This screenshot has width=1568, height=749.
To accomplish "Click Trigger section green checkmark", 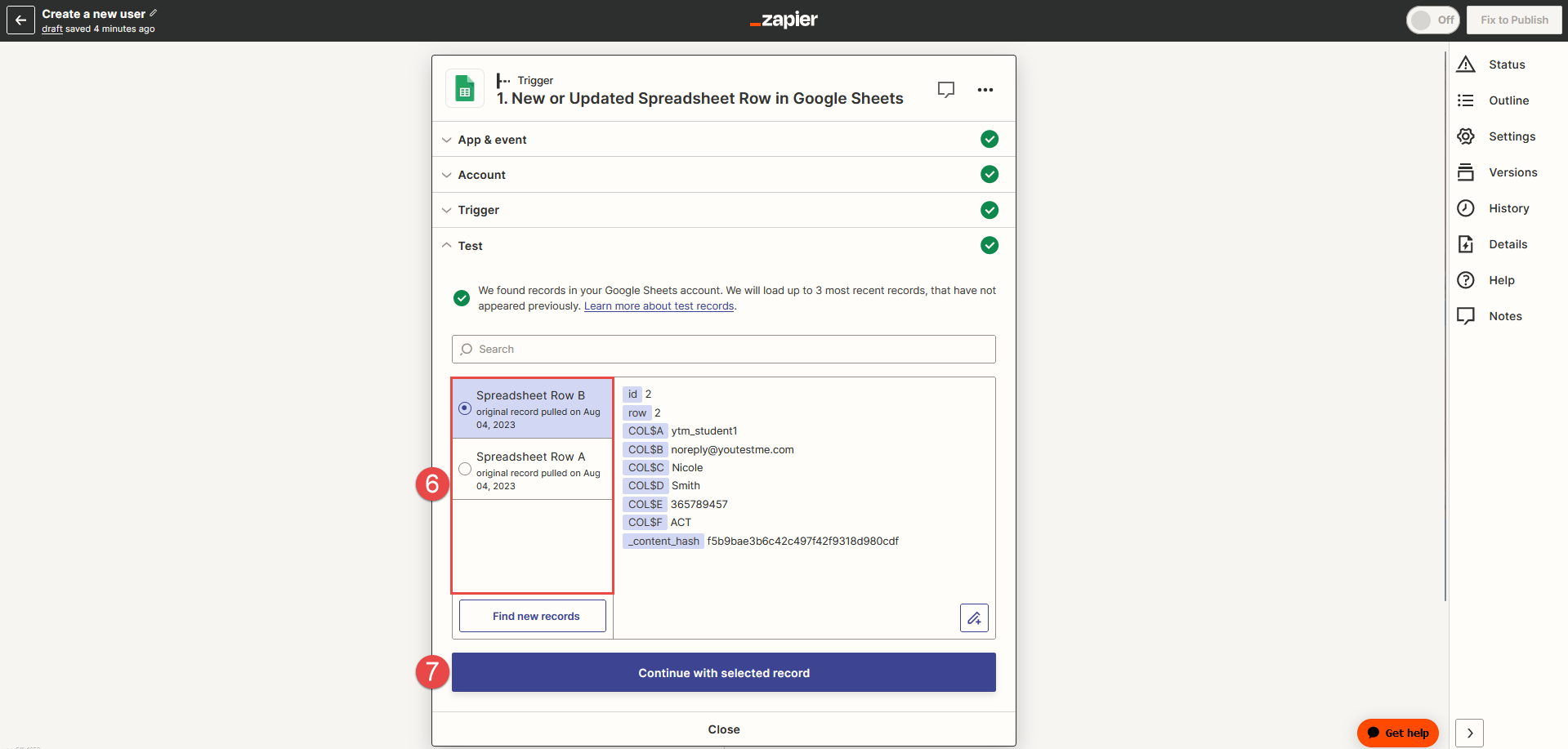I will pos(989,210).
